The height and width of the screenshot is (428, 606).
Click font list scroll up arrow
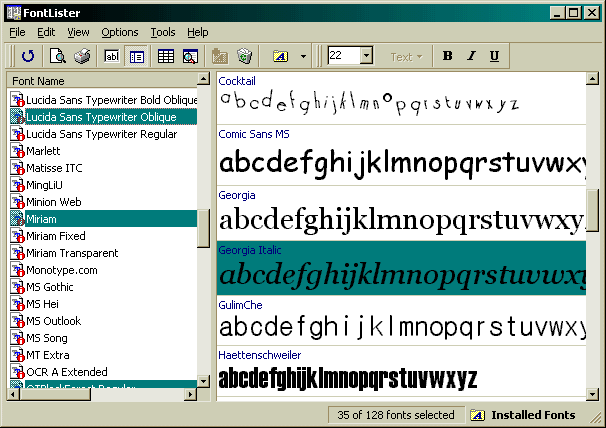click(x=203, y=79)
